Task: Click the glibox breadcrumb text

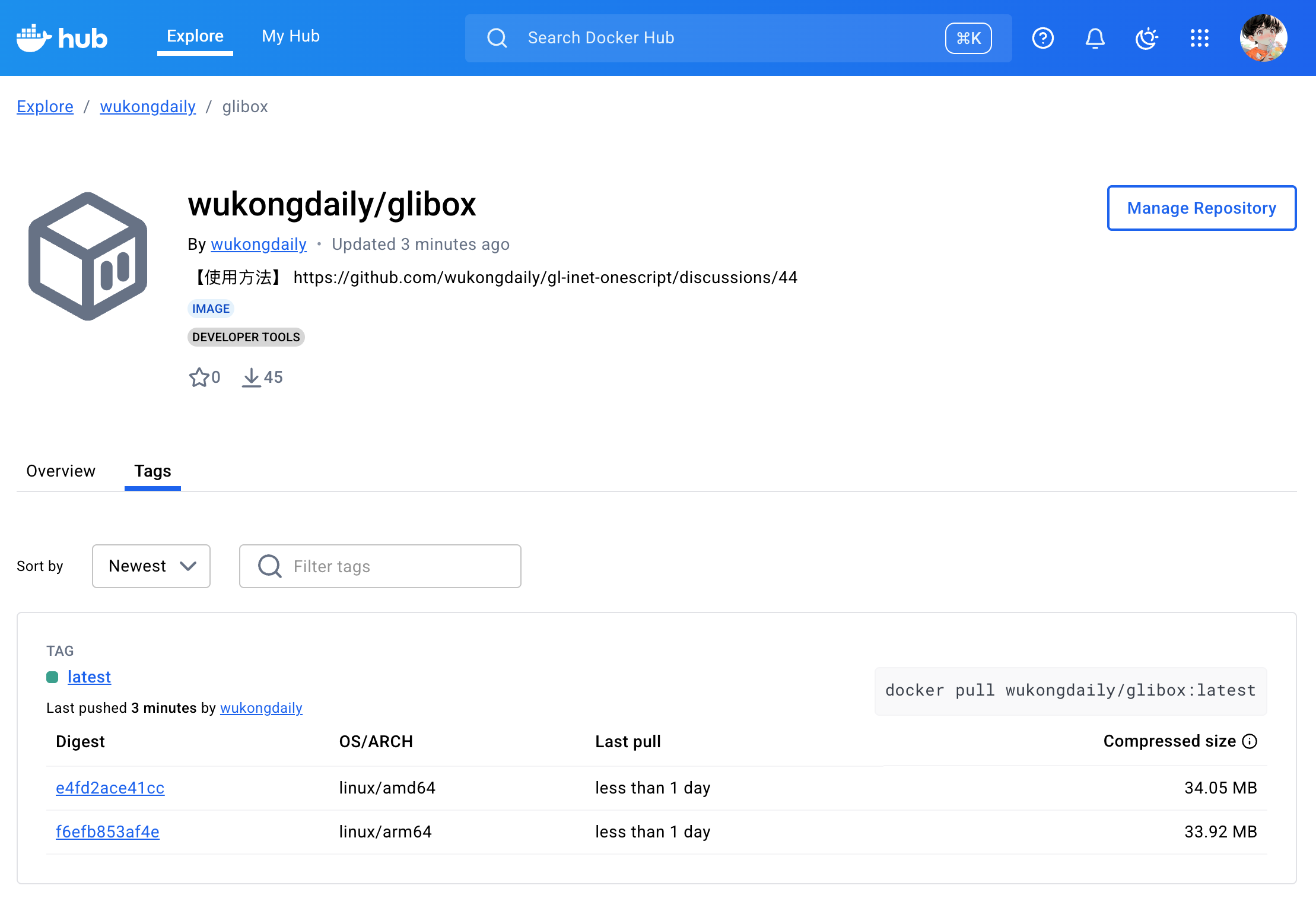Action: click(245, 107)
